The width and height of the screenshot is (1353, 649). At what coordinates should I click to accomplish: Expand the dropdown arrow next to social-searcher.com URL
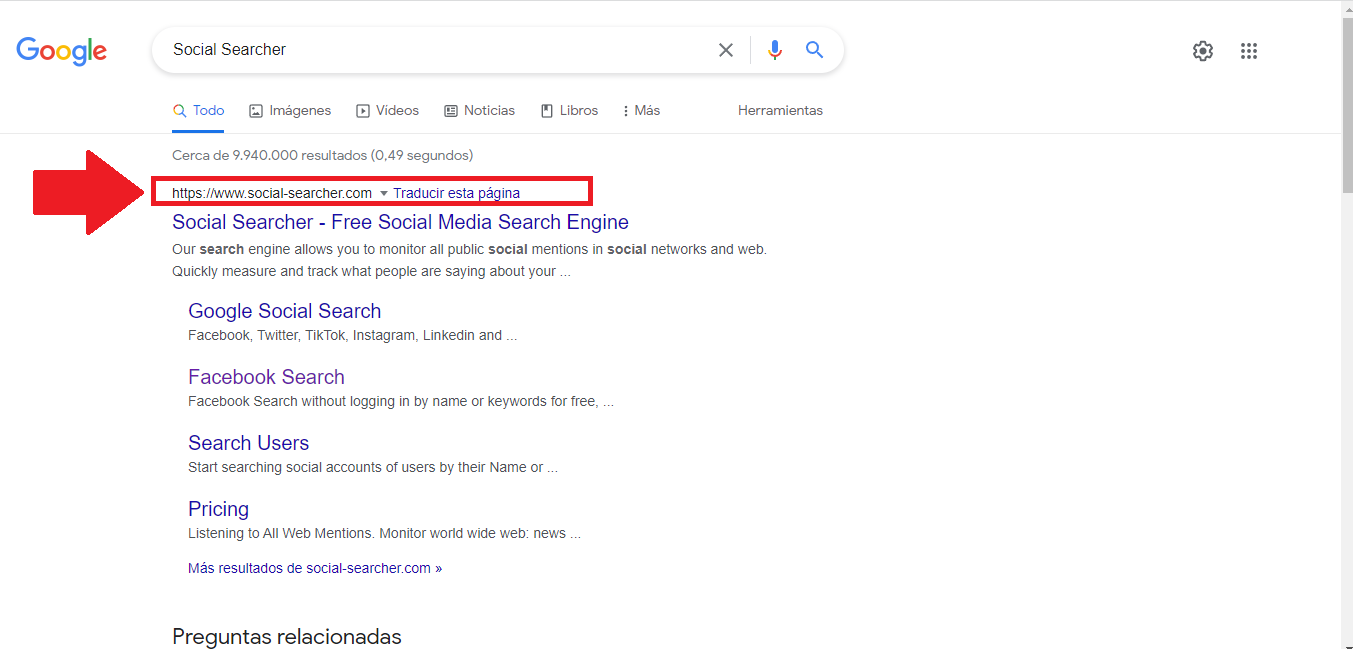(x=383, y=193)
